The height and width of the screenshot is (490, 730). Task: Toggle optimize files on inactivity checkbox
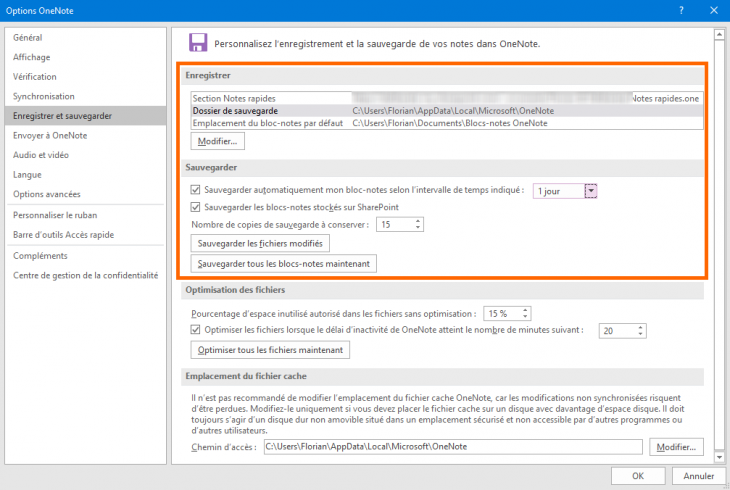[196, 330]
